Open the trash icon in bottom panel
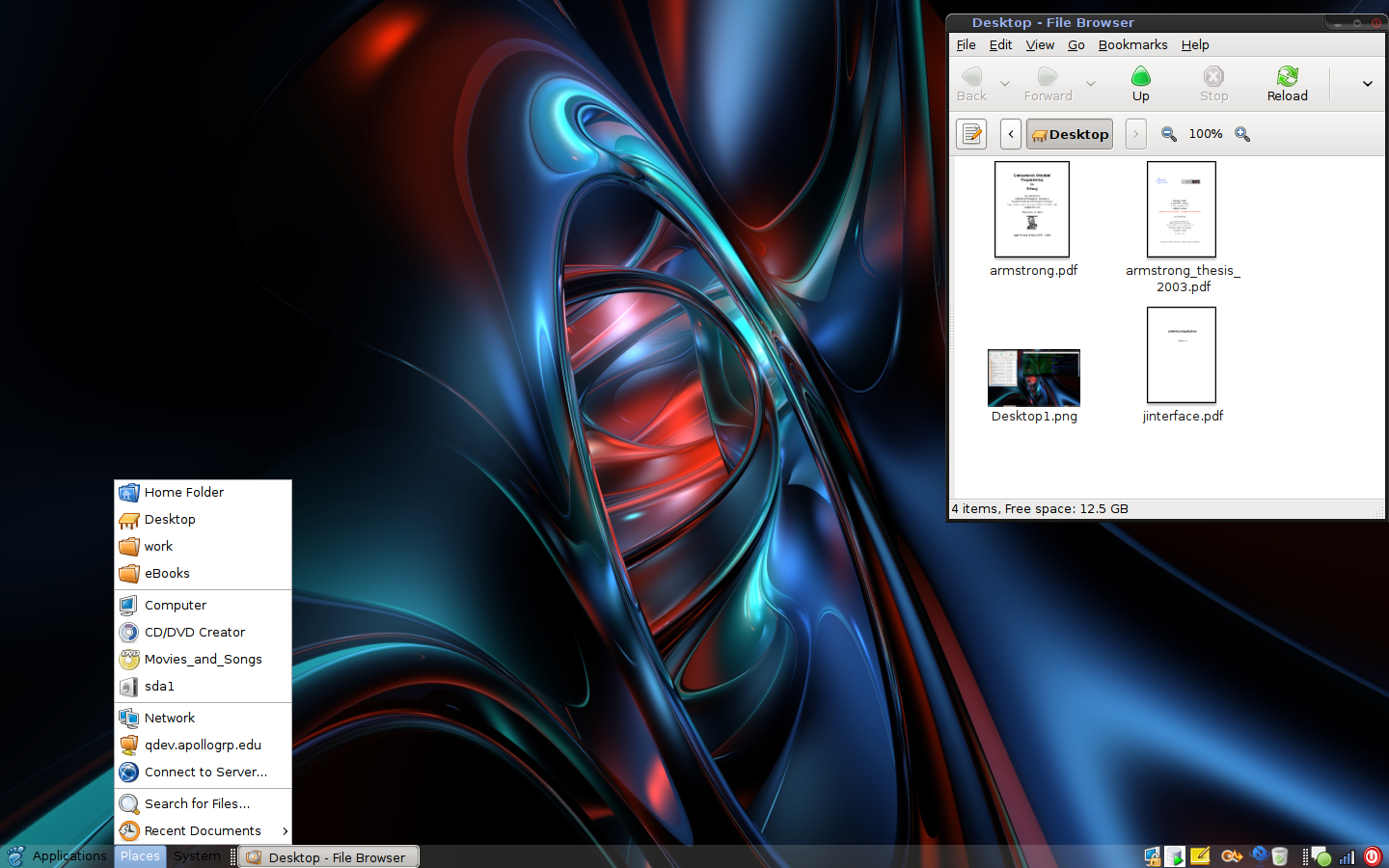1389x868 pixels. click(x=1279, y=856)
